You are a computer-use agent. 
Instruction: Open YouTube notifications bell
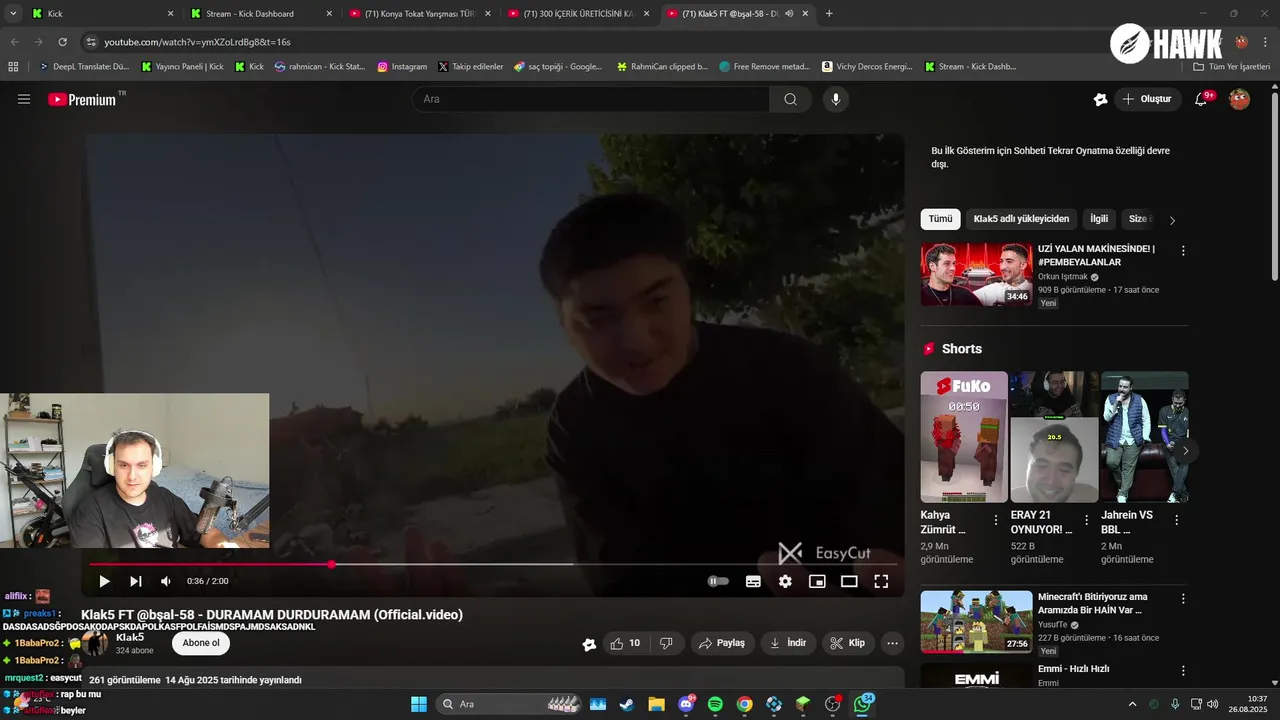(1202, 99)
